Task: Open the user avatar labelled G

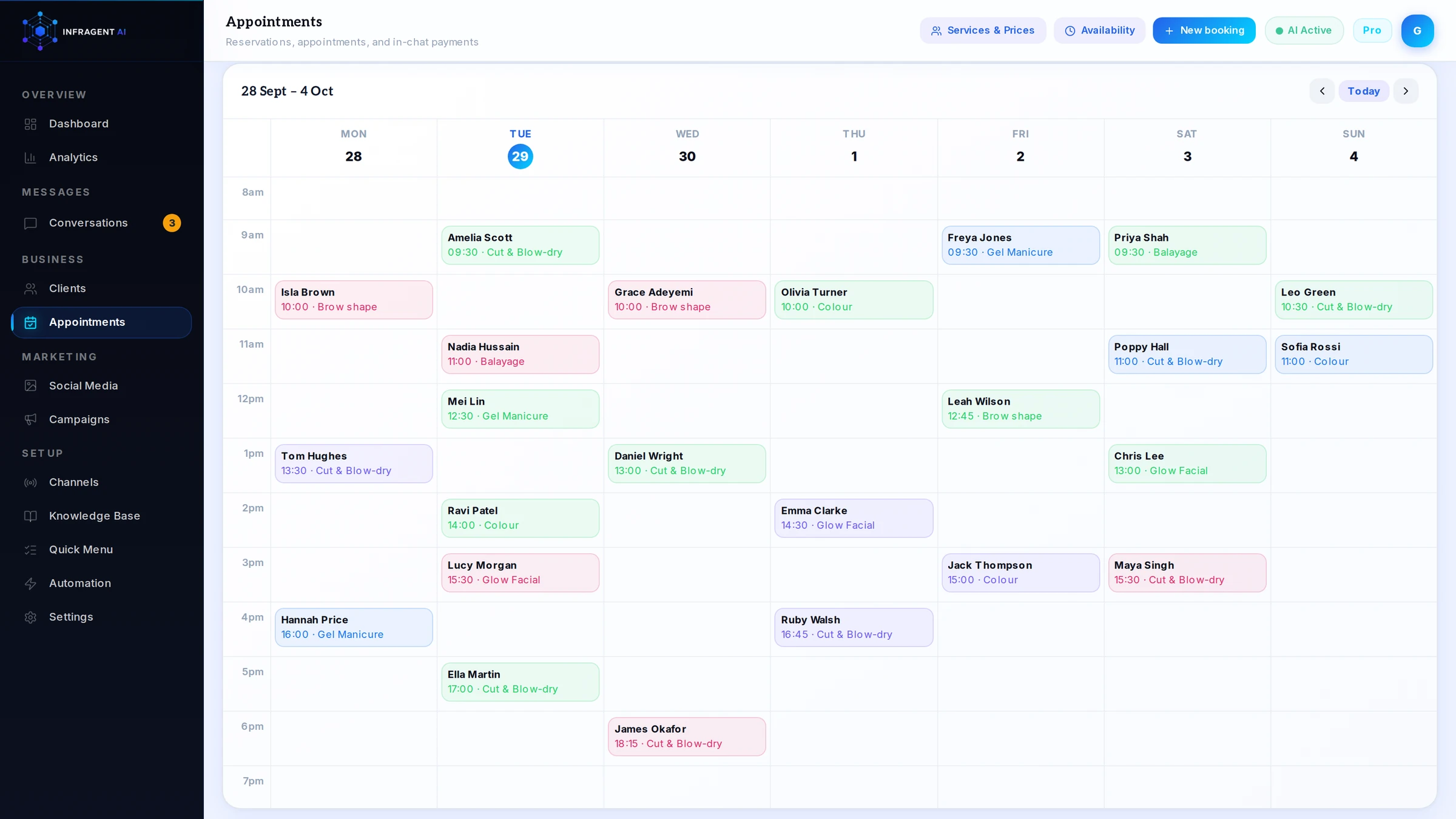Action: 1417,31
